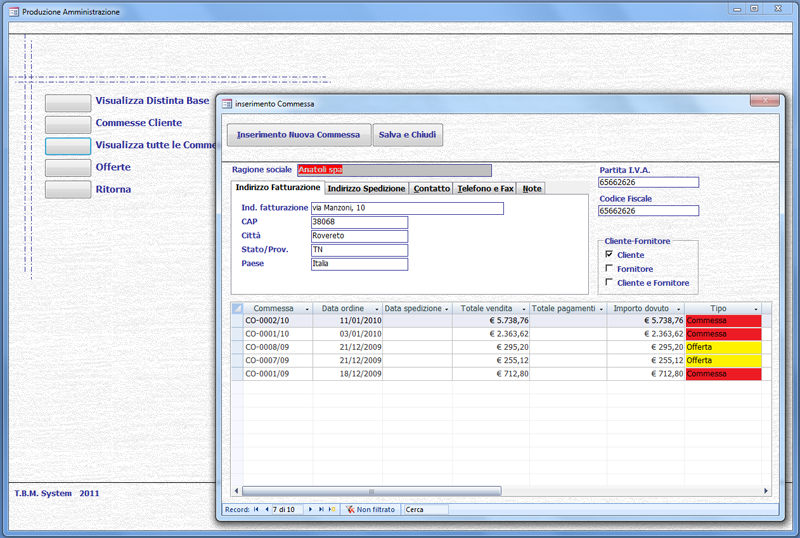Go to first record in navigation bar
Viewport: 800px width, 538px height.
256,509
